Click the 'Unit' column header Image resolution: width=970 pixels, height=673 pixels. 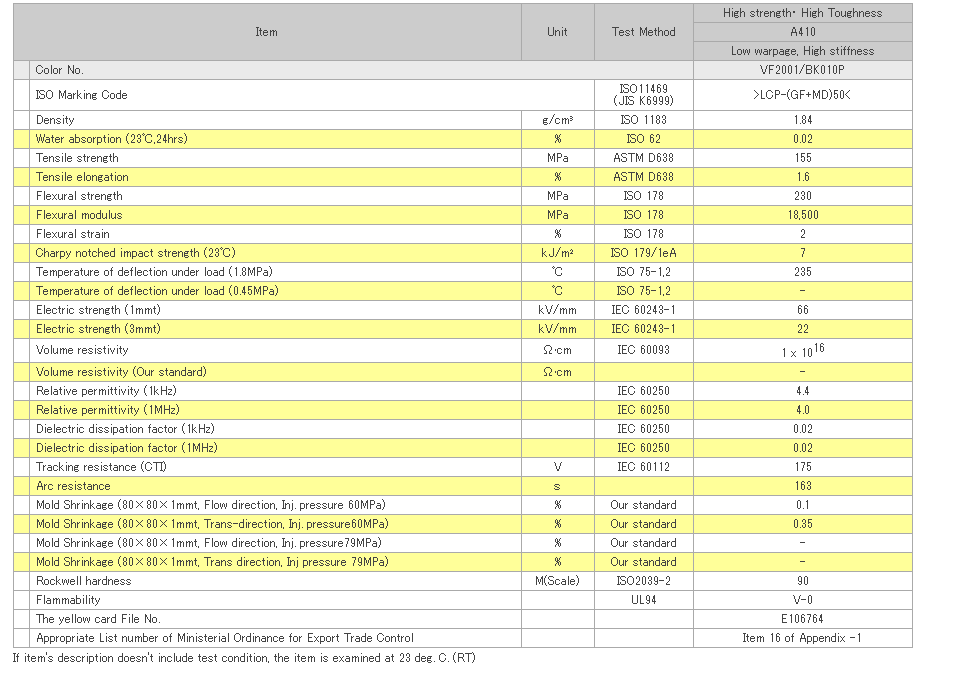coord(557,32)
